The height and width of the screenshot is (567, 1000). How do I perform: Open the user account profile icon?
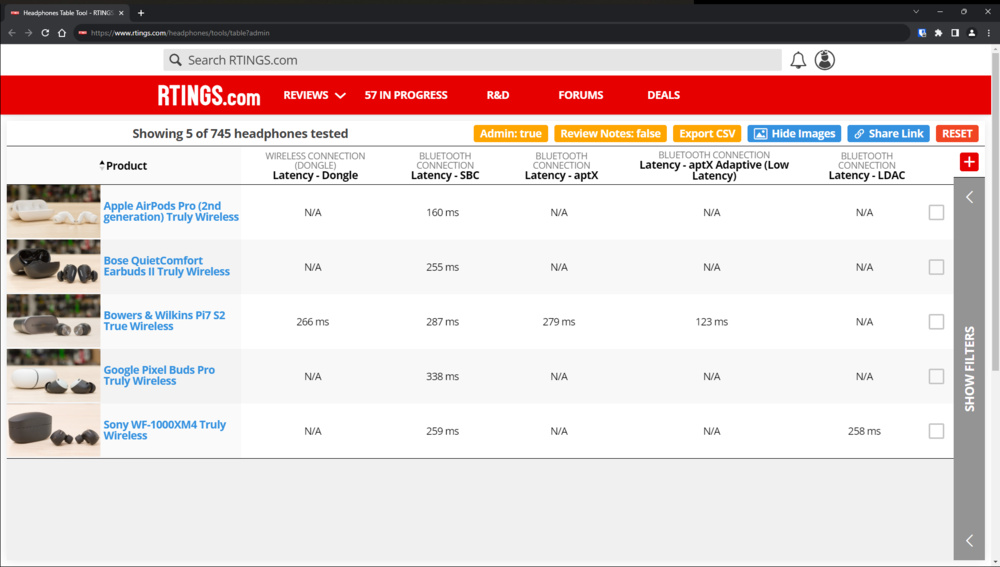[x=824, y=61]
